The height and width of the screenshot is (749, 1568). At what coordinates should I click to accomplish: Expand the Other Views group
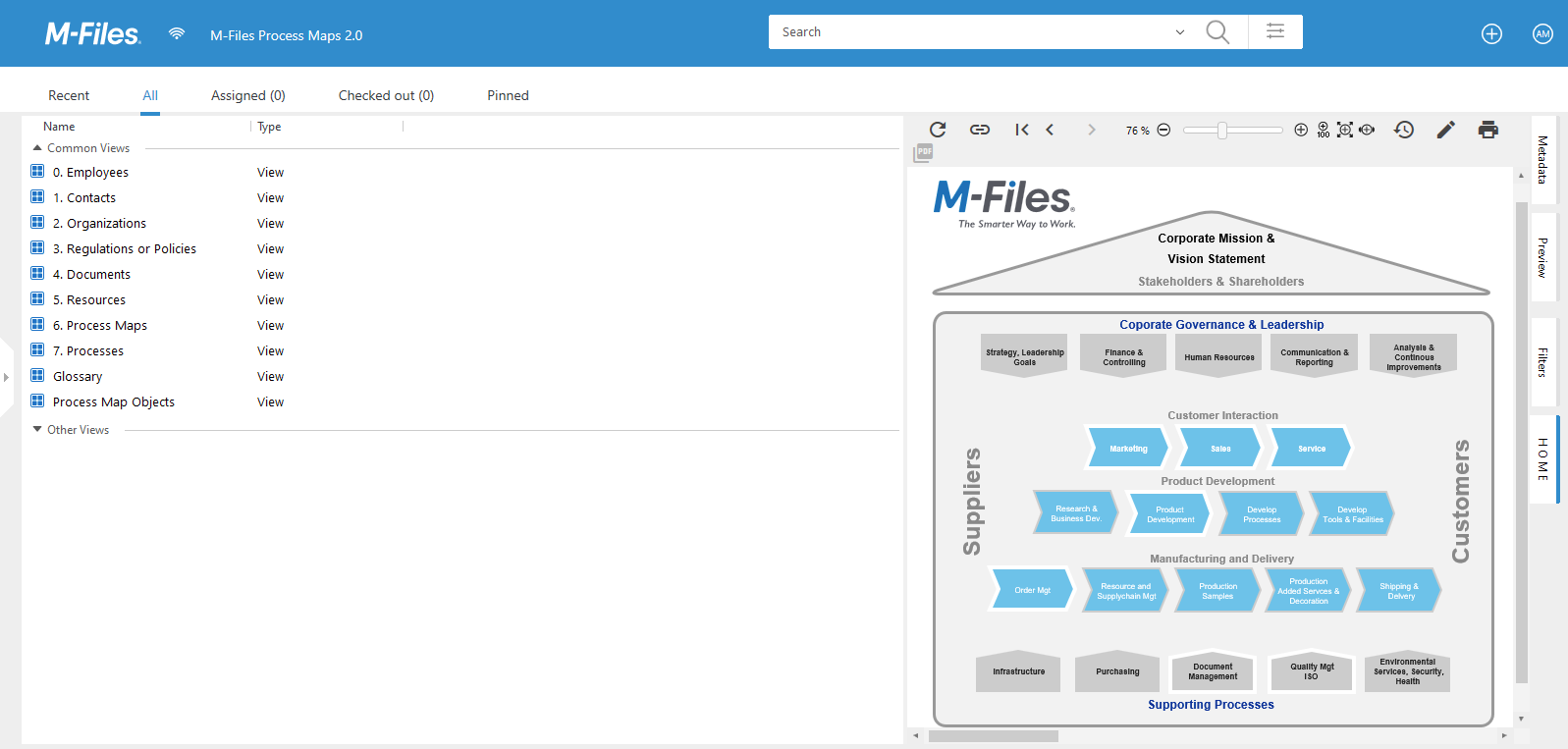[x=37, y=430]
